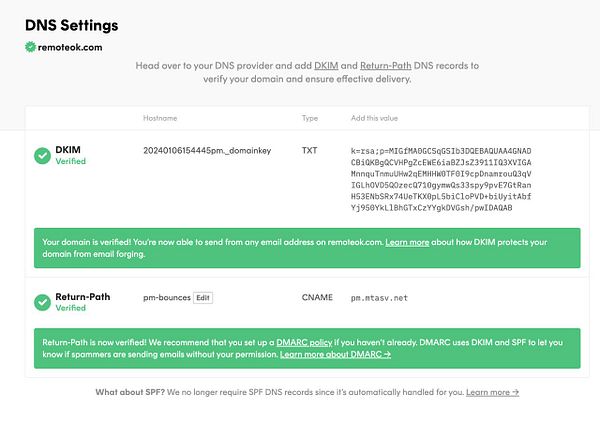Open the DKIM link in the intro text
The width and height of the screenshot is (600, 421).
click(326, 65)
